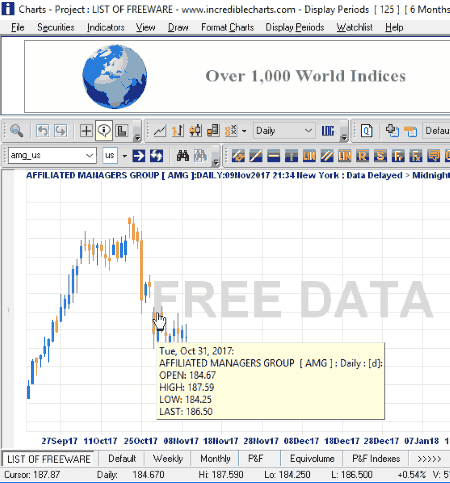The height and width of the screenshot is (483, 450).
Task: Switch to candlestick chart type
Action: point(196,131)
